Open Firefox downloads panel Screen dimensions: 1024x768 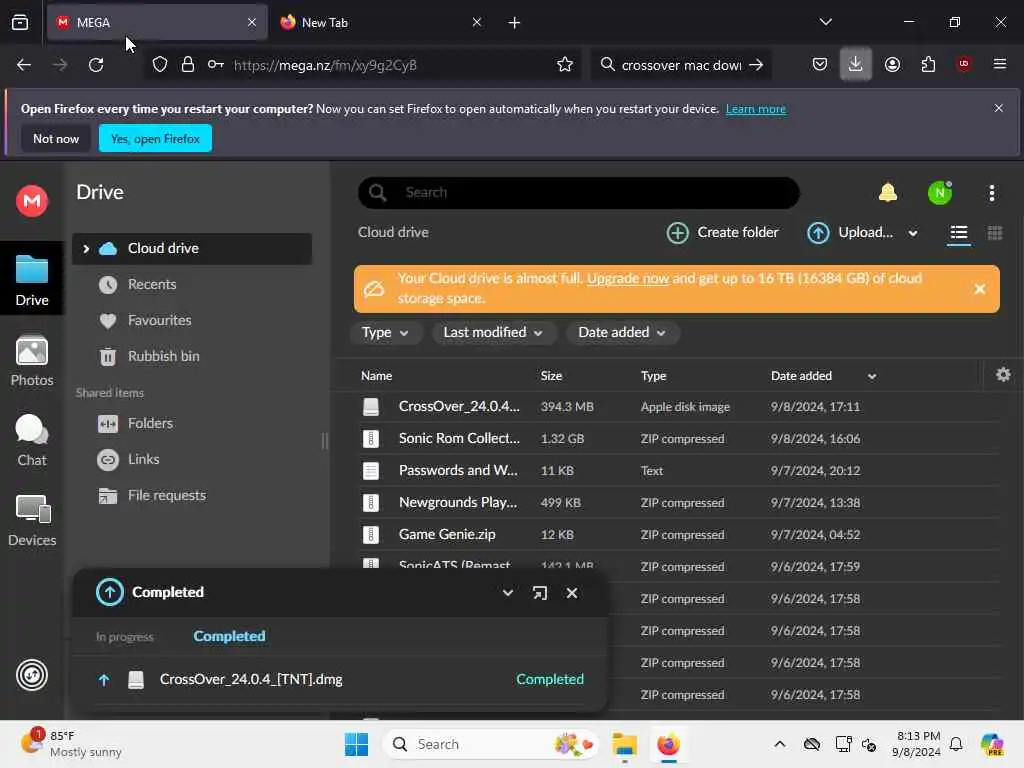click(x=855, y=65)
